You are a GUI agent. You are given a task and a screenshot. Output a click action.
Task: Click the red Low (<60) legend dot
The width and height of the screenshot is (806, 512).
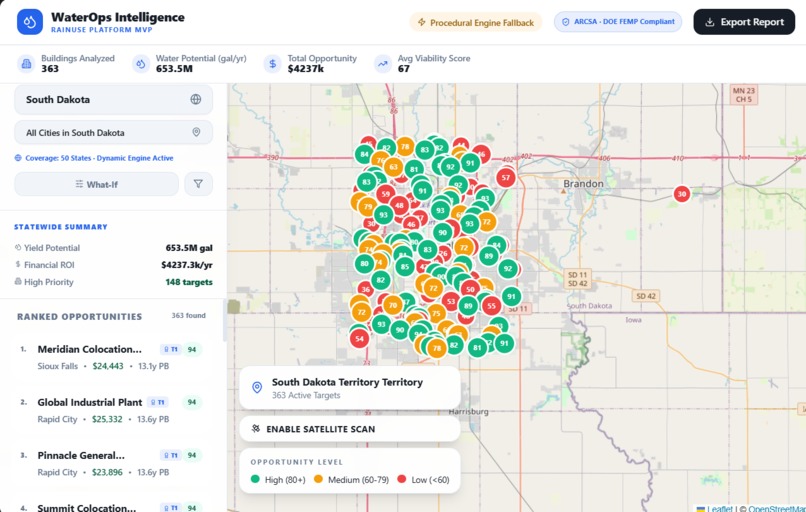coord(401,479)
